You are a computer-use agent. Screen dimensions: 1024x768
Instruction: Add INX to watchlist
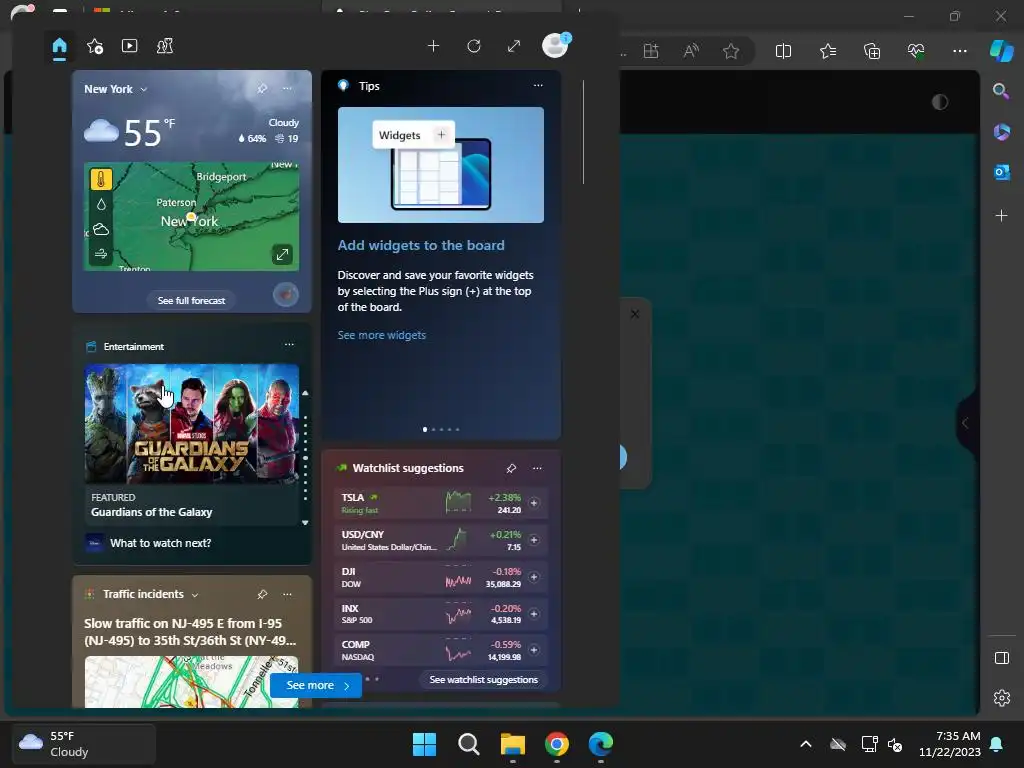534,614
